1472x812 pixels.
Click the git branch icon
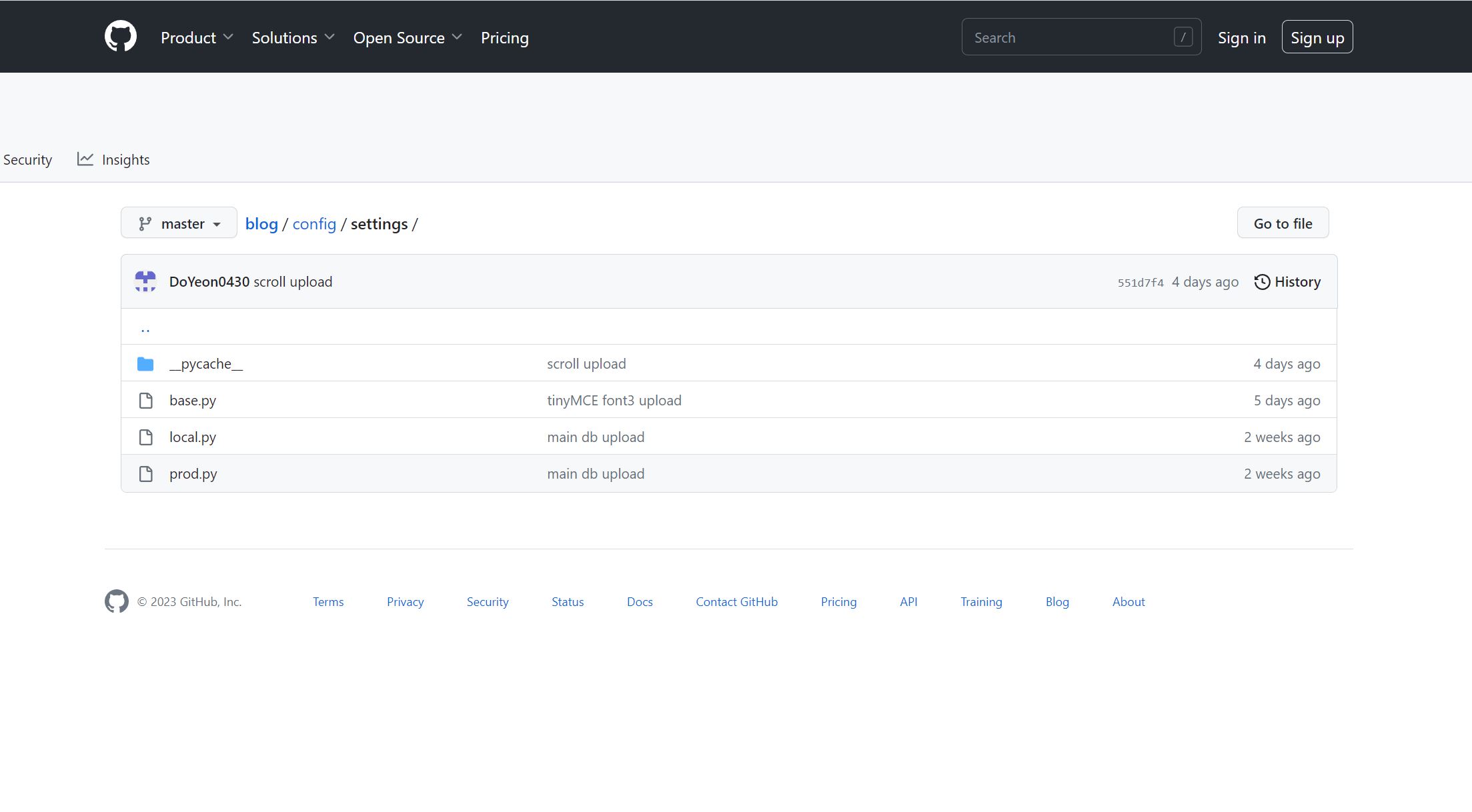pos(145,224)
